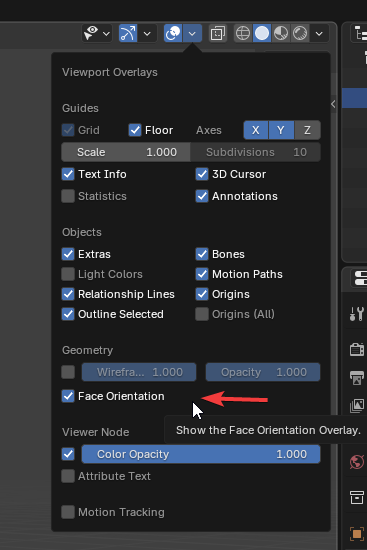This screenshot has width=367, height=550.
Task: Switch to Solid viewport shading
Action: pyautogui.click(x=262, y=33)
